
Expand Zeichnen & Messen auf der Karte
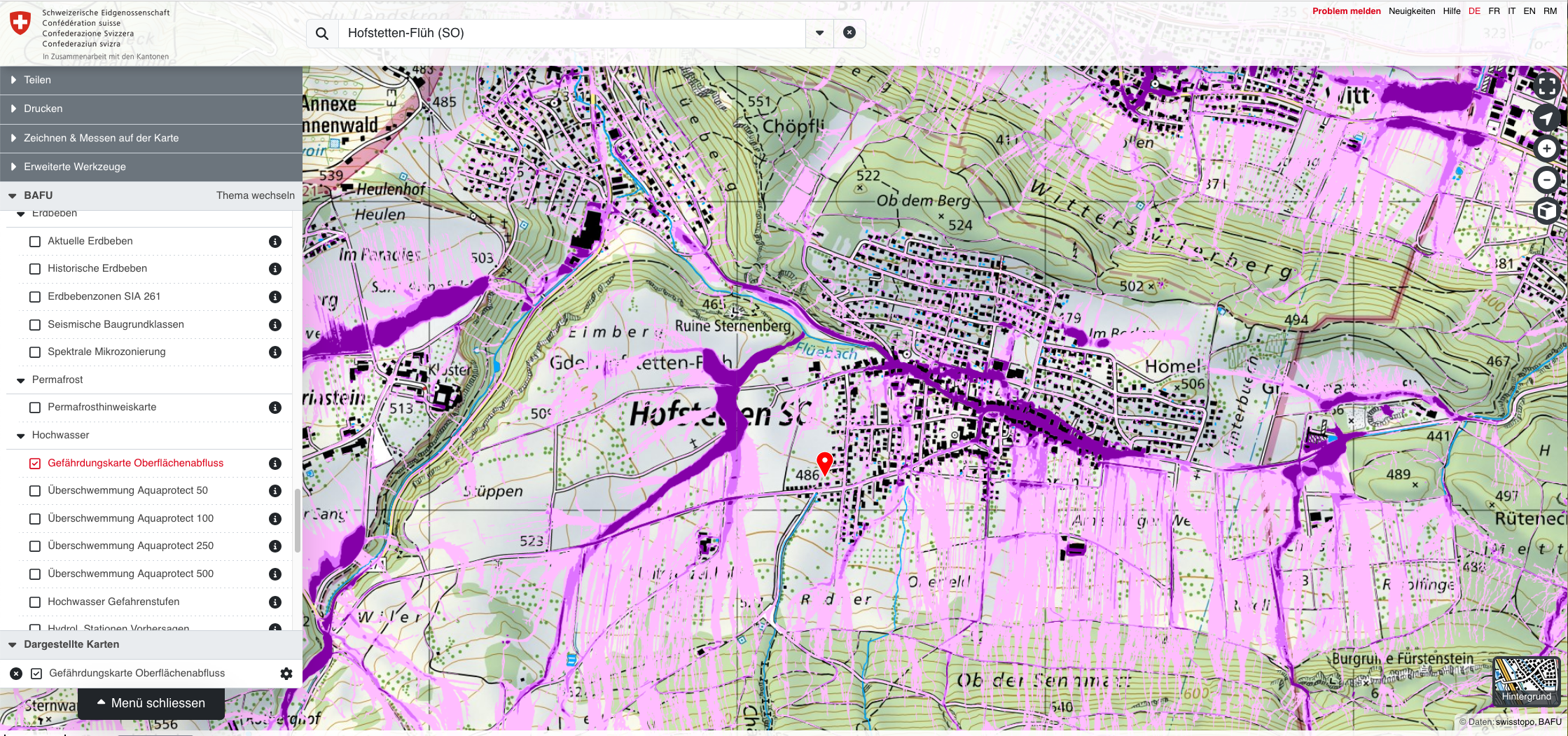[x=101, y=138]
